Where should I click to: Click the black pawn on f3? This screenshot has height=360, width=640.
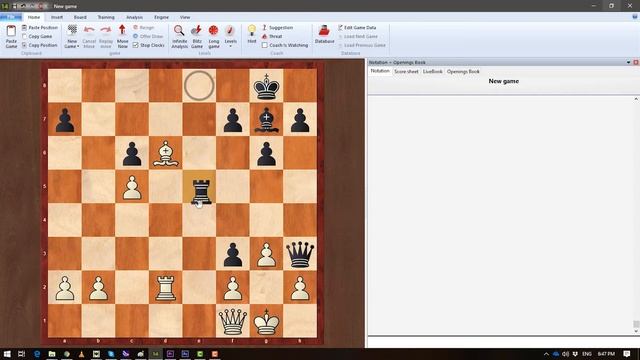coord(233,254)
